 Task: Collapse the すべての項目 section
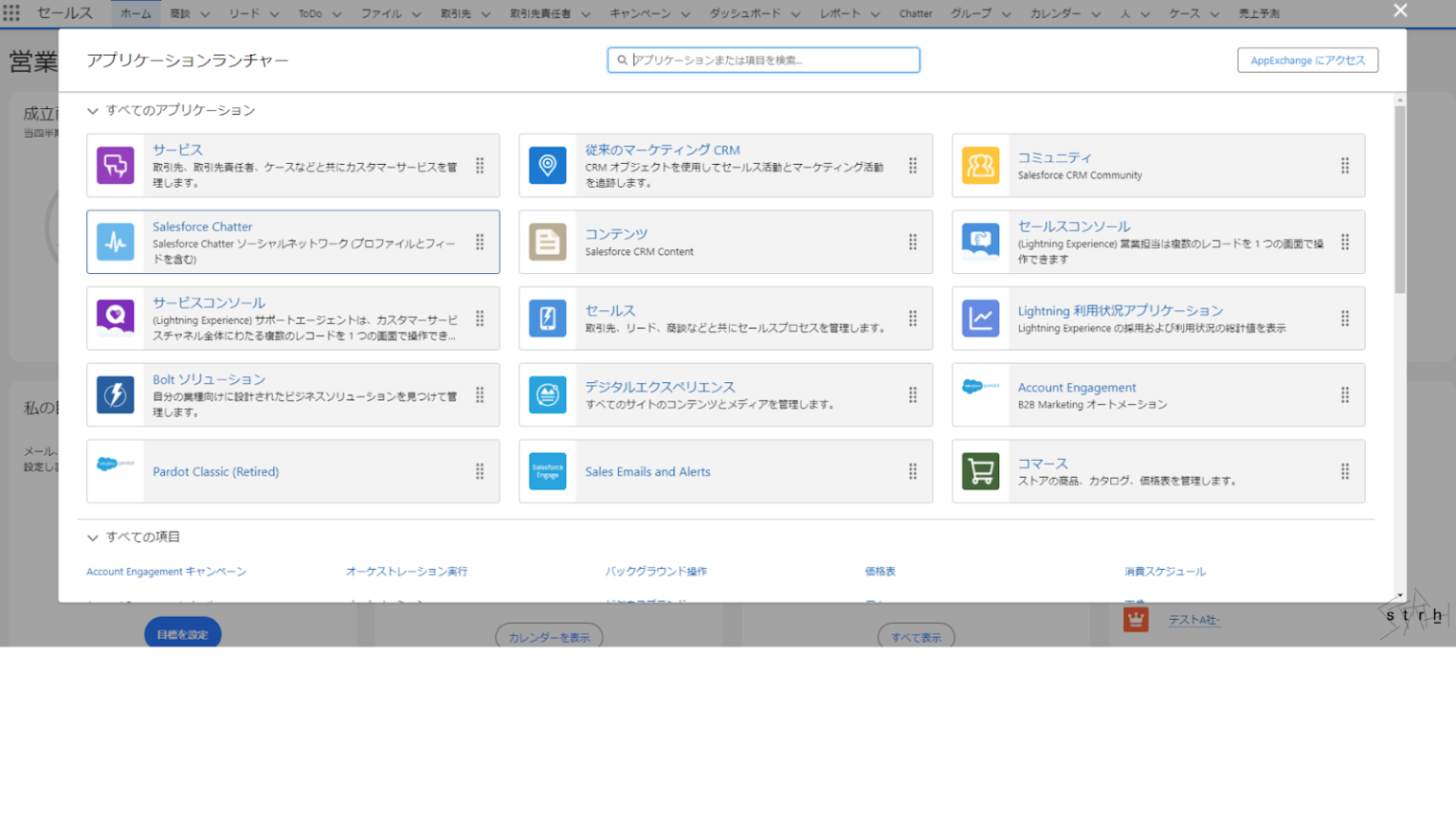92,536
